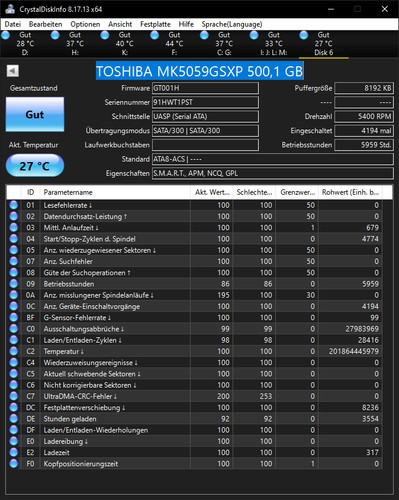
Task: Open the Bearbeiten menu
Action: (x=45, y=24)
